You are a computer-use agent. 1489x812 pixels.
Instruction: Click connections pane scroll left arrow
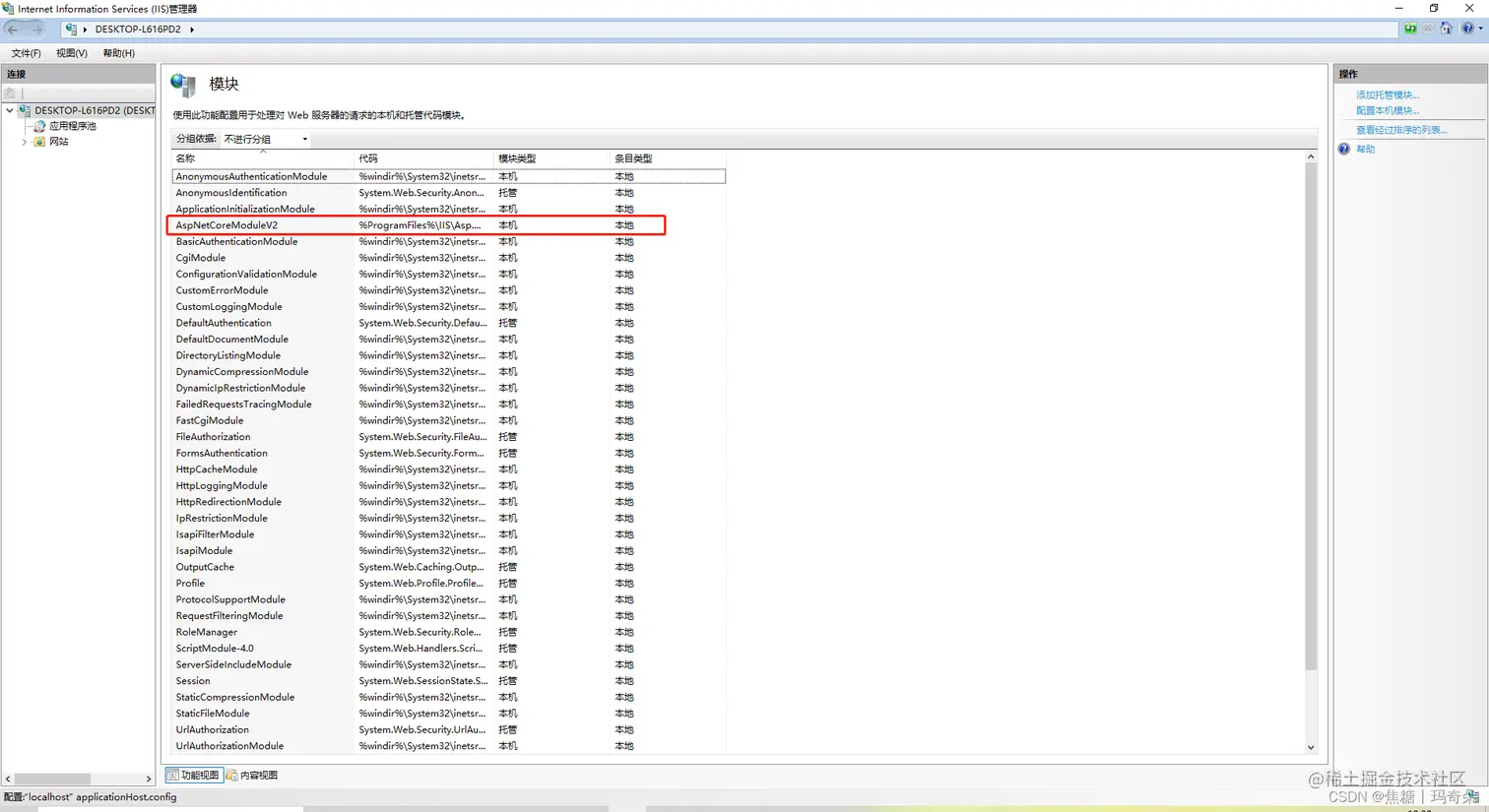[x=8, y=780]
